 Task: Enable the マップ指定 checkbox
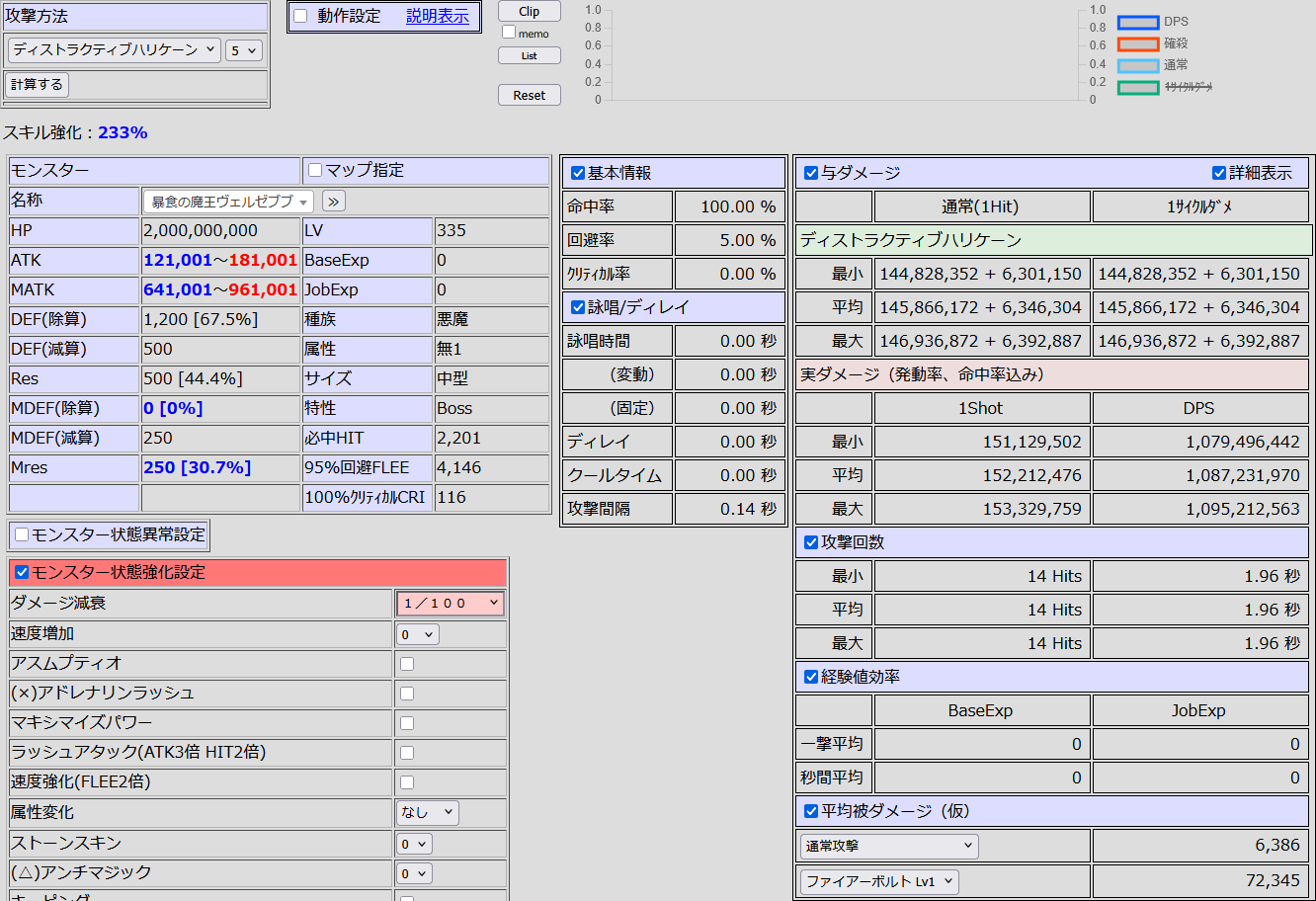(x=315, y=171)
